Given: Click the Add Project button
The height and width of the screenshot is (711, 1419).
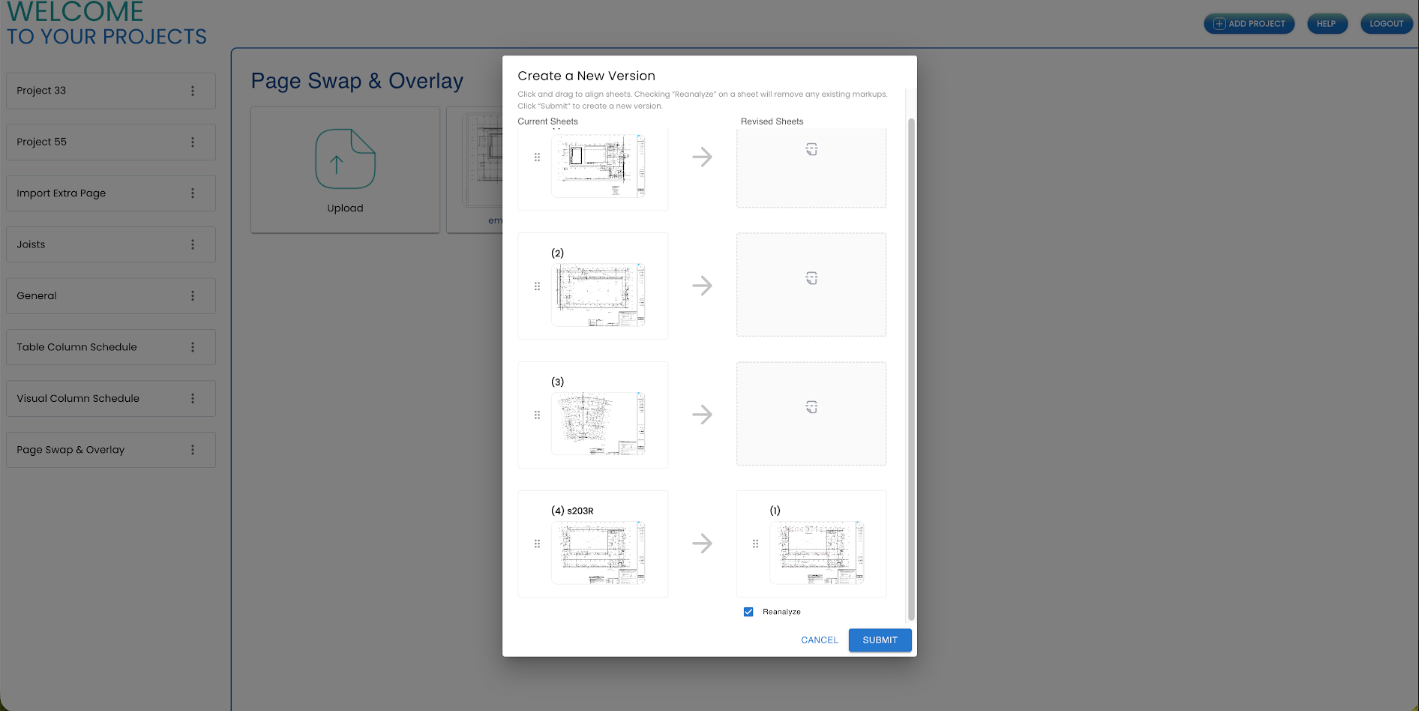Looking at the screenshot, I should pos(1249,24).
